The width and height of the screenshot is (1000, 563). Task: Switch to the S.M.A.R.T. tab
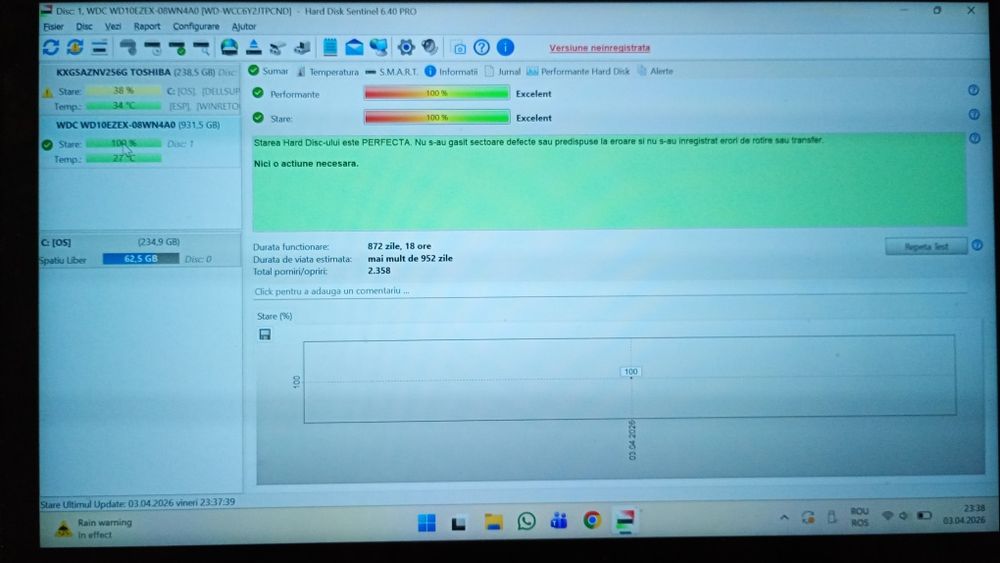click(x=392, y=71)
